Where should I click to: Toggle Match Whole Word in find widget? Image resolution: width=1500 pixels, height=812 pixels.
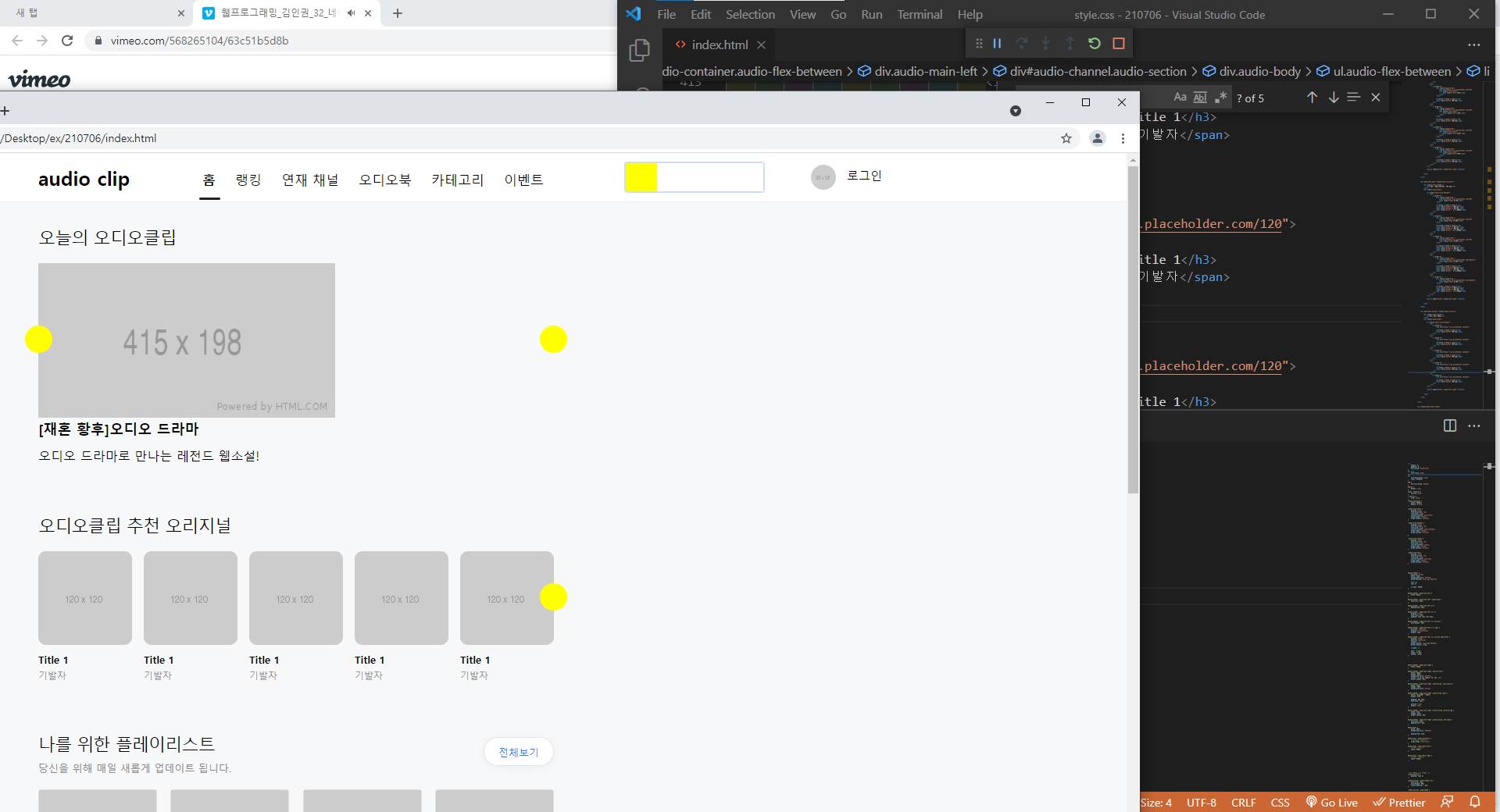point(1200,98)
